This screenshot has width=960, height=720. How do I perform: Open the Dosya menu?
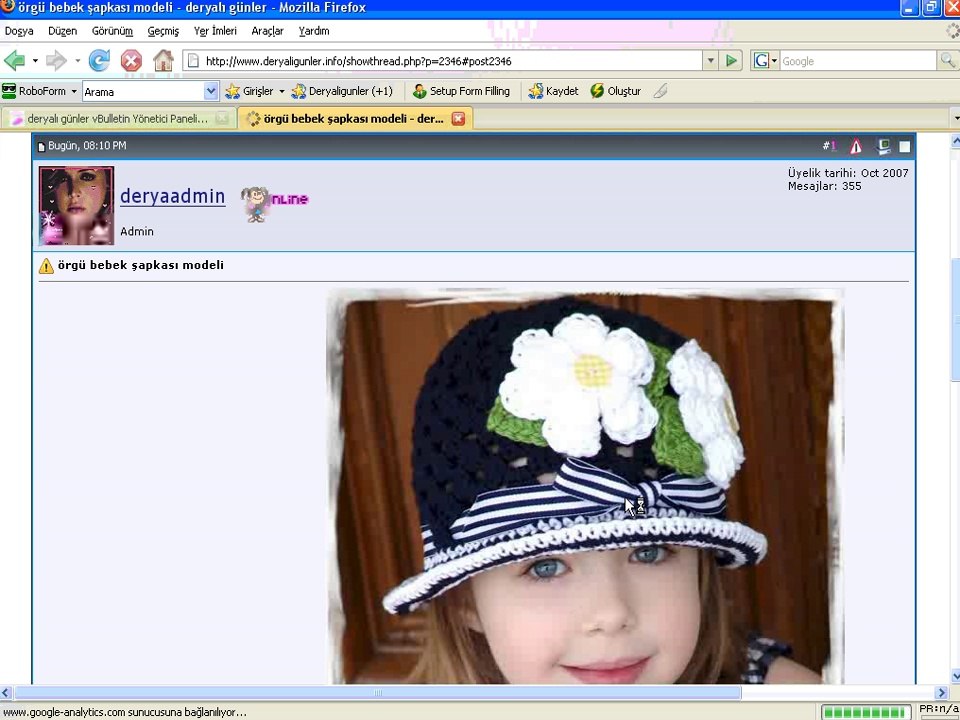(19, 31)
